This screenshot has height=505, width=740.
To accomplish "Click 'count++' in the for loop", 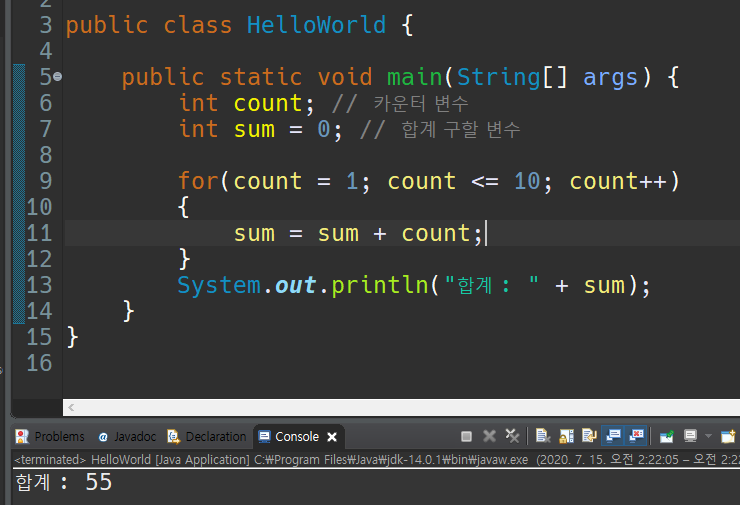I will pos(618,181).
